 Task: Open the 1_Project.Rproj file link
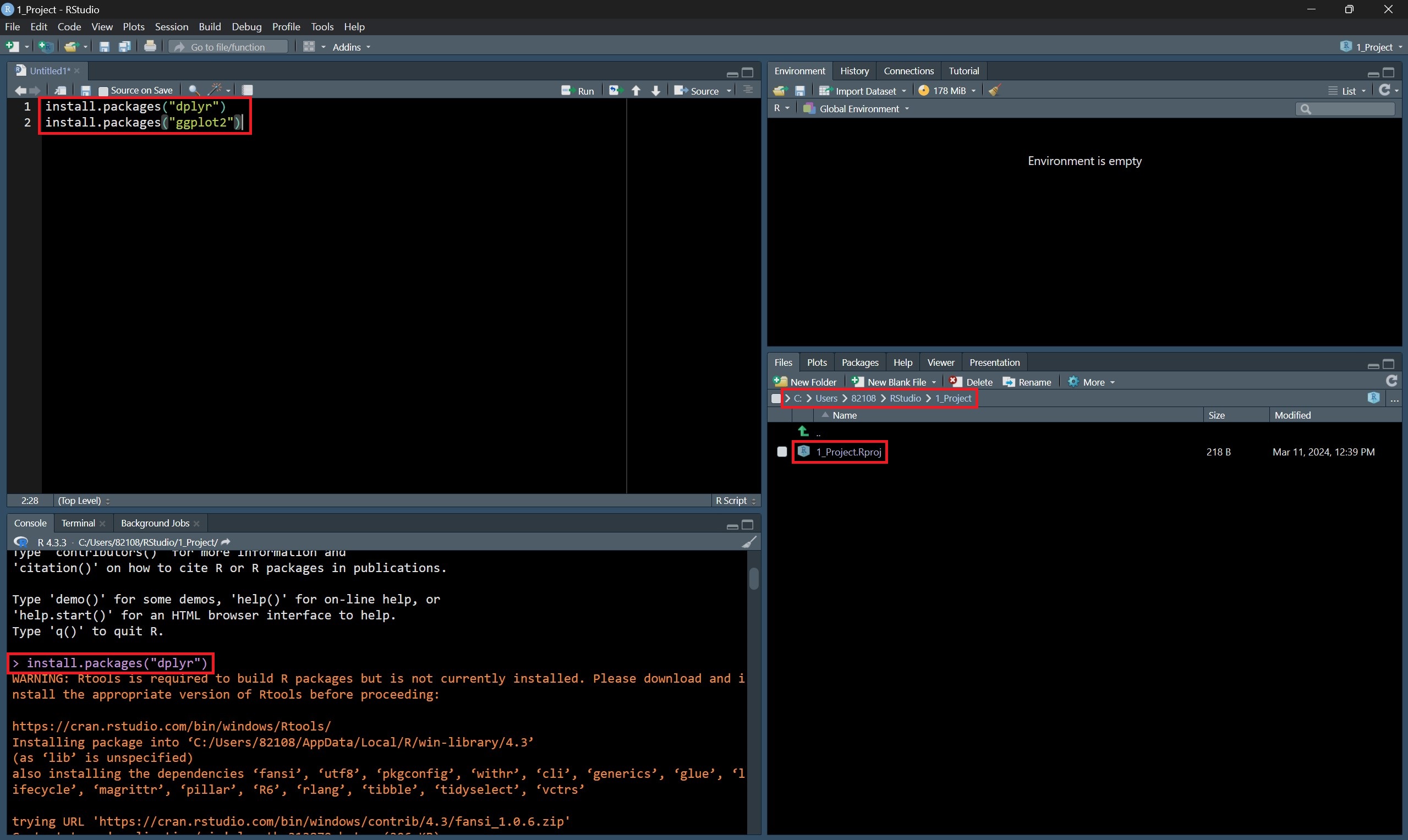pos(848,452)
